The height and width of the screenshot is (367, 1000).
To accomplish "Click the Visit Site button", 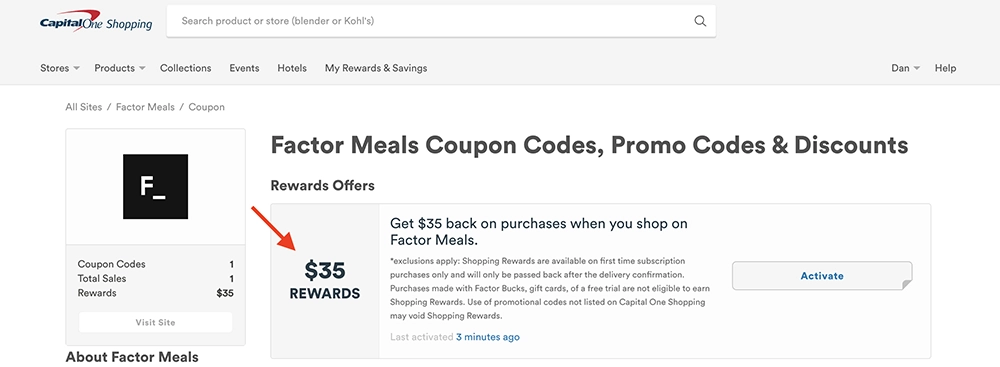I will [x=156, y=322].
